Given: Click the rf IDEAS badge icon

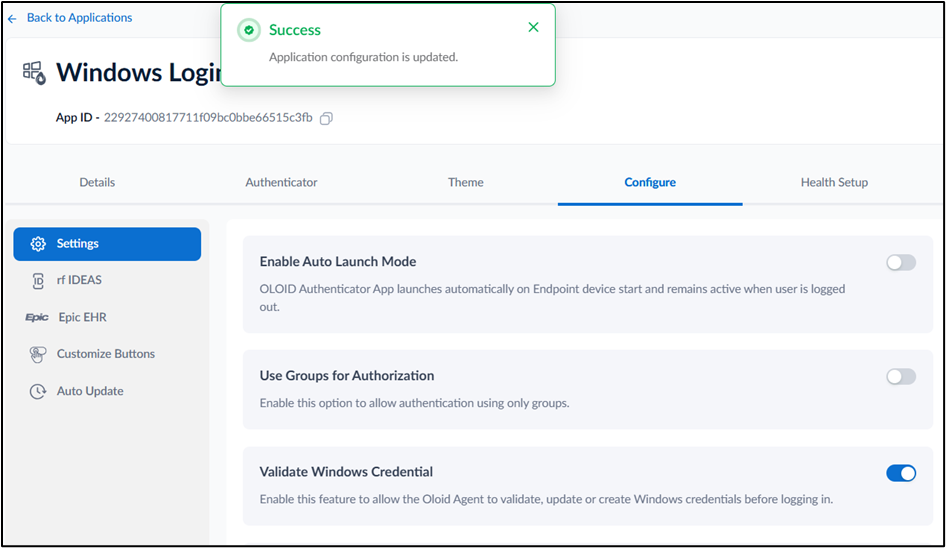Looking at the screenshot, I should tap(38, 281).
